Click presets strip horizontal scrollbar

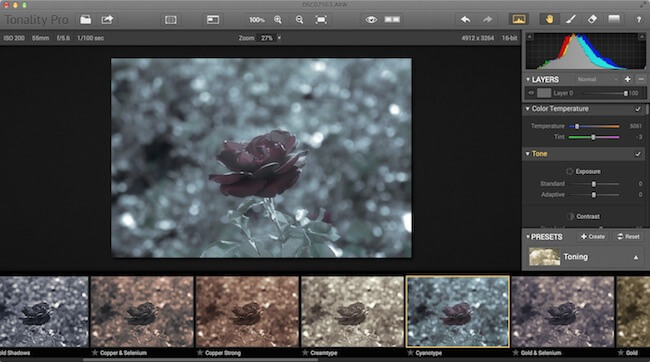pos(201,360)
